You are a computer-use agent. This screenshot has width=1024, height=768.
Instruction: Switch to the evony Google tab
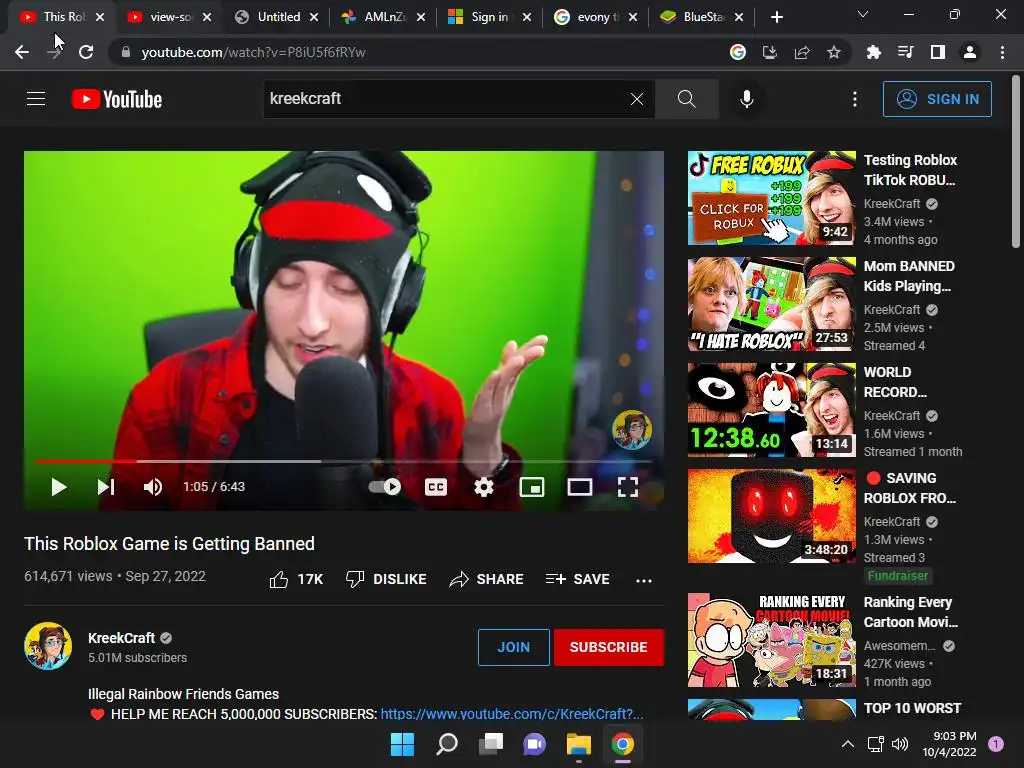coord(596,17)
